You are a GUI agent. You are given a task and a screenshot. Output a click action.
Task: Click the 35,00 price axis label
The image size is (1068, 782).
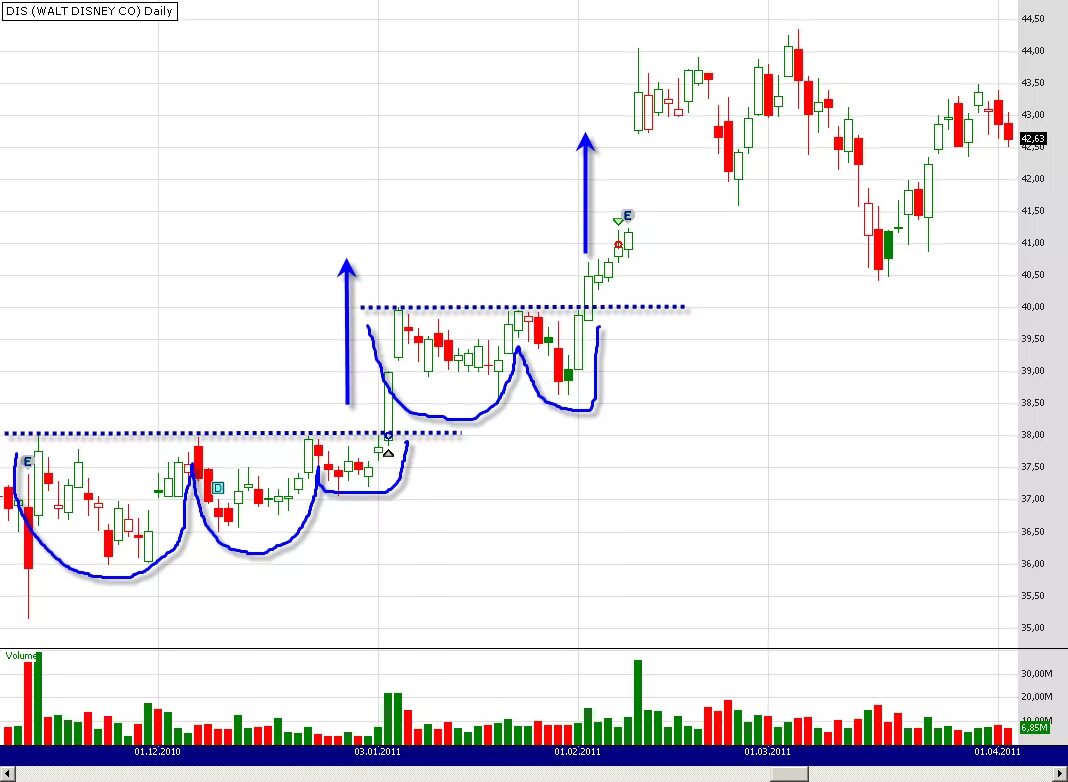(1033, 628)
